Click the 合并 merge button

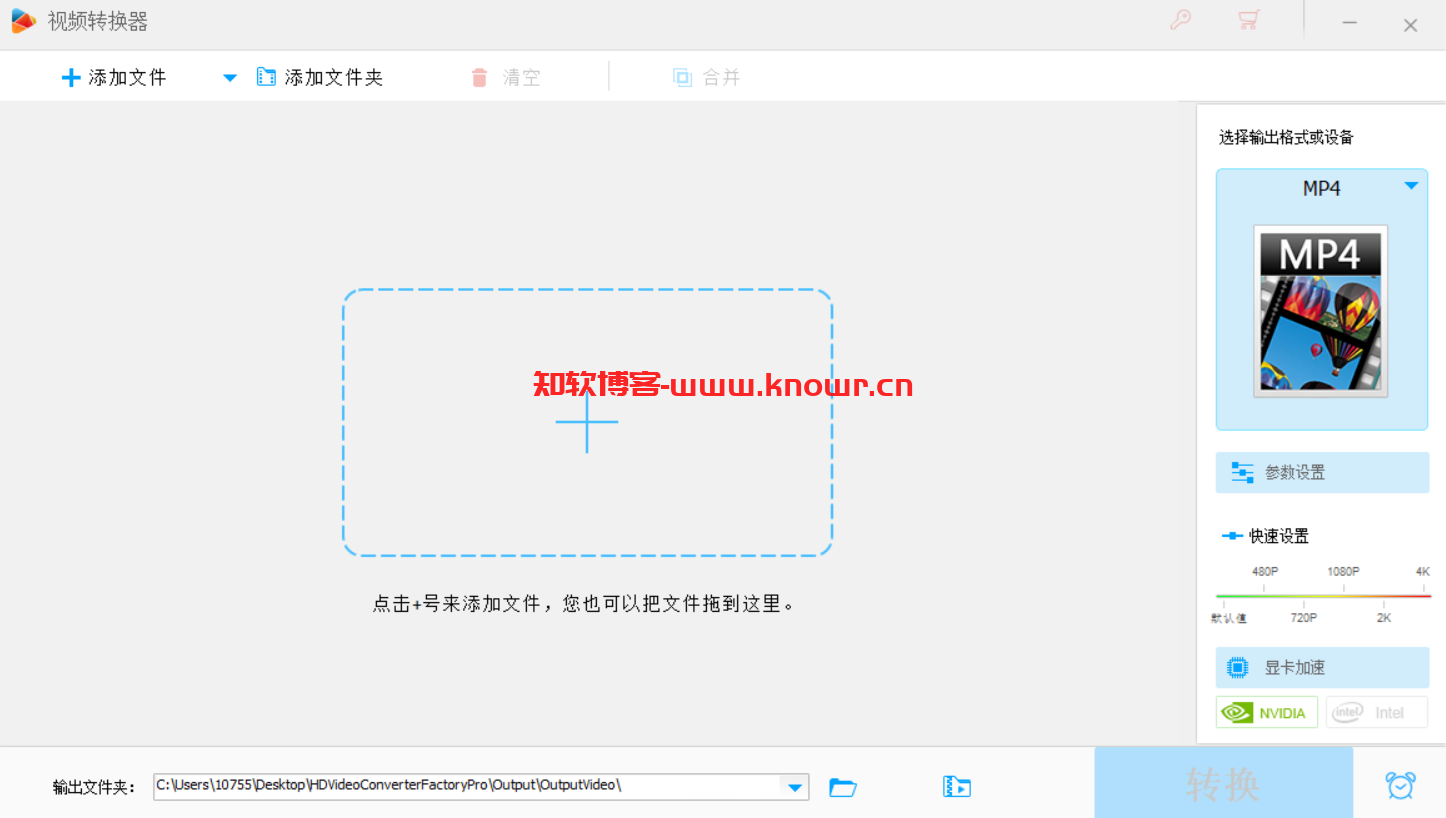coord(706,77)
